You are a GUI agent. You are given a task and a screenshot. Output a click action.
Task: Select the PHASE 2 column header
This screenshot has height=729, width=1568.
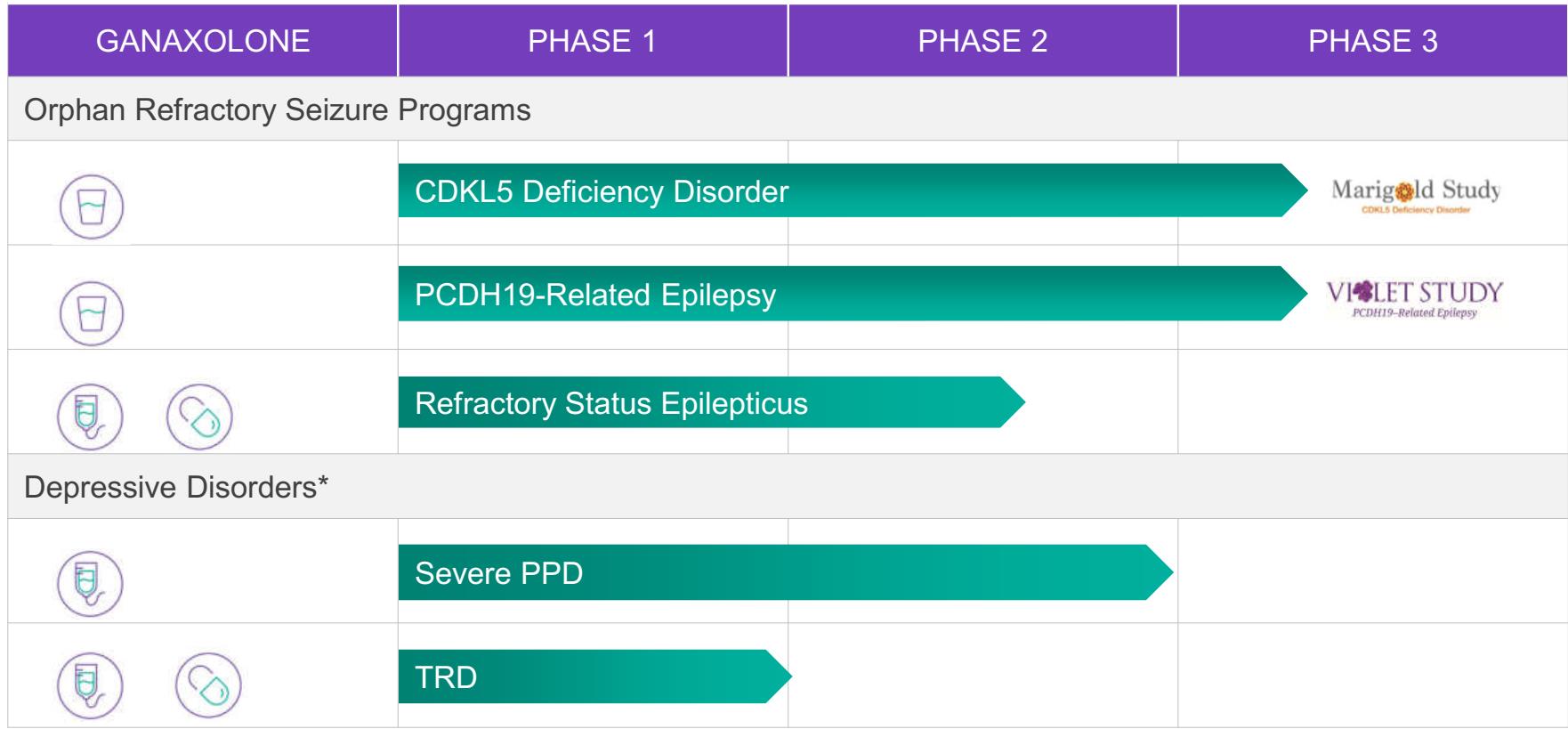[x=982, y=41]
